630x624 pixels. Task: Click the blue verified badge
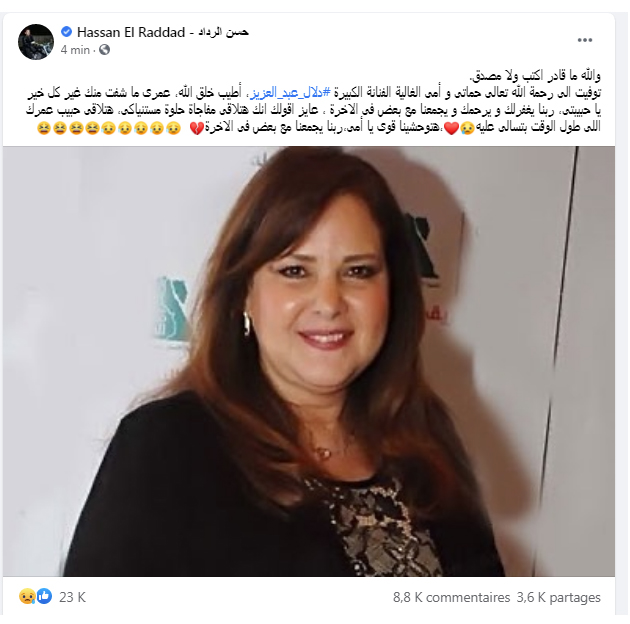(66, 31)
